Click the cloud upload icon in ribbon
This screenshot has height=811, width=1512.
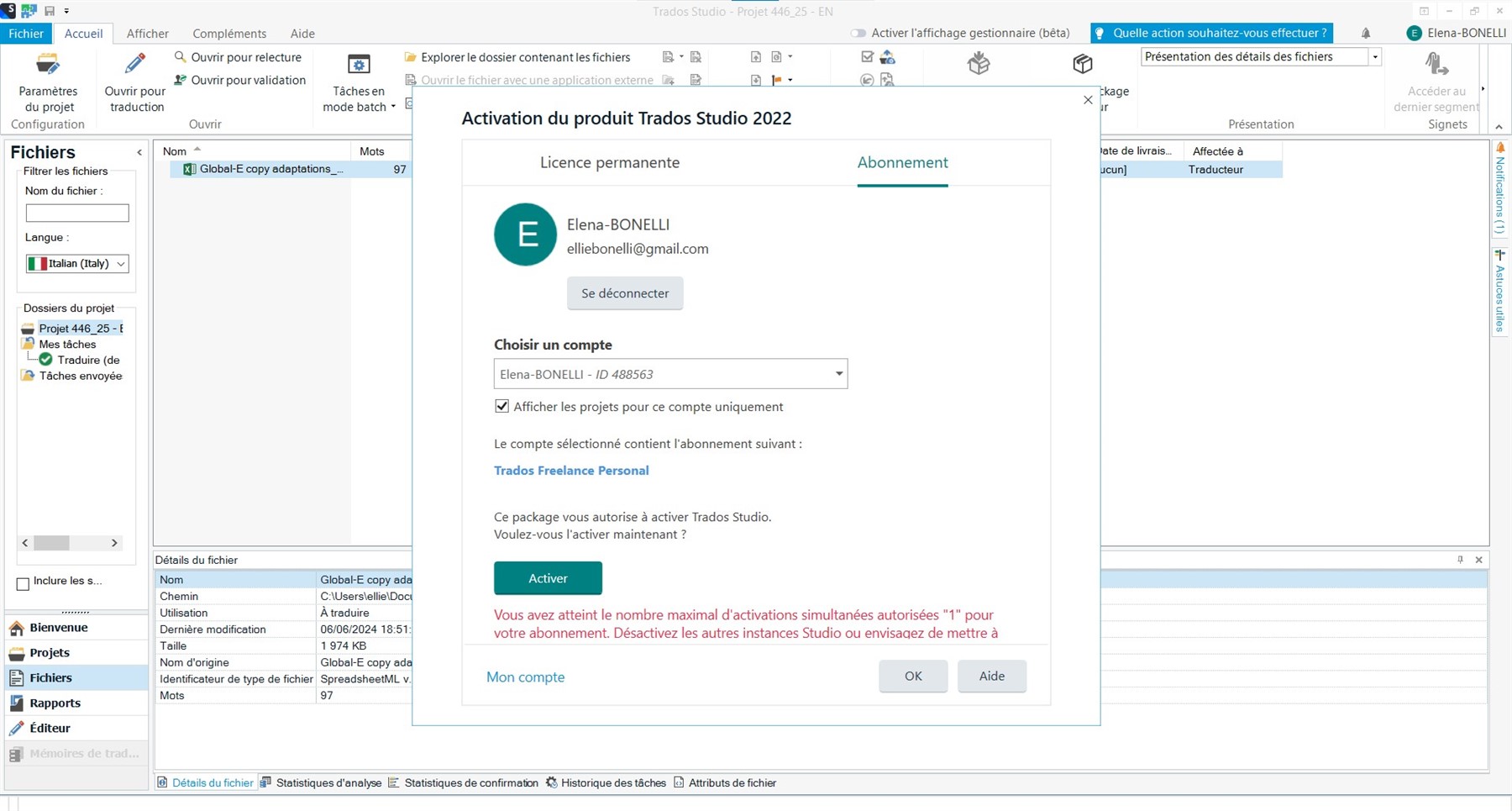point(888,57)
